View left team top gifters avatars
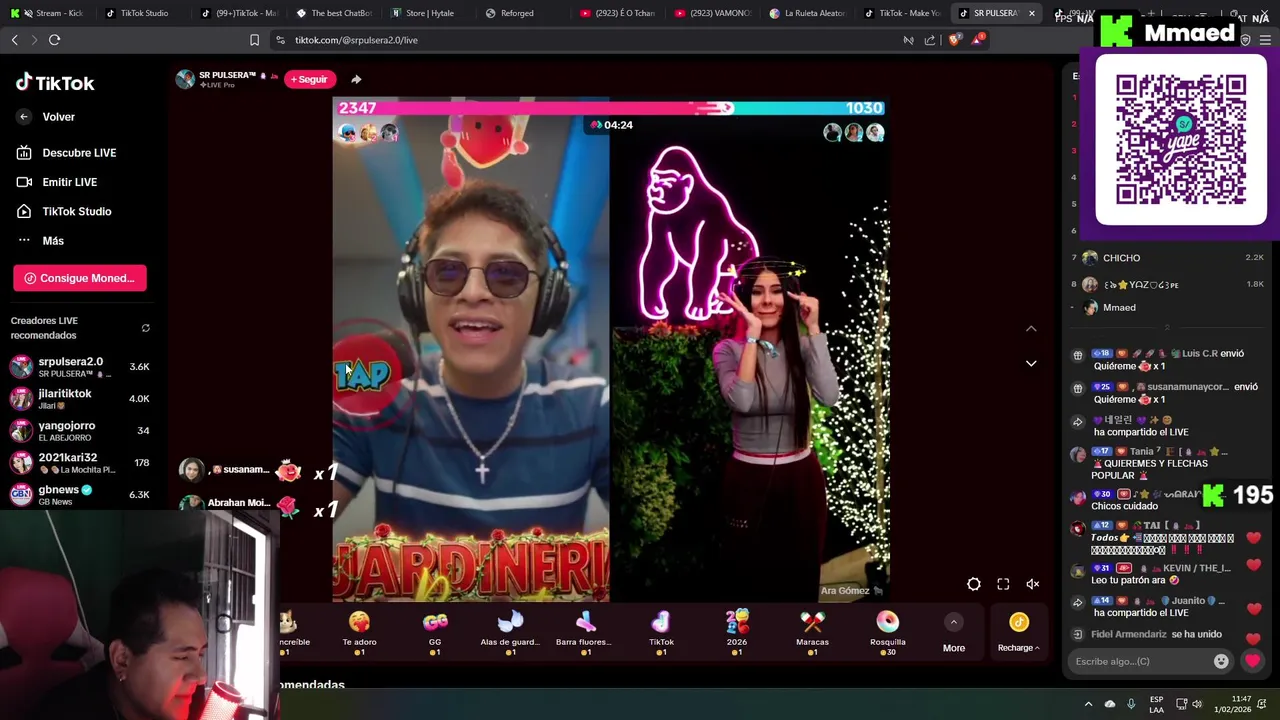 pos(368,133)
